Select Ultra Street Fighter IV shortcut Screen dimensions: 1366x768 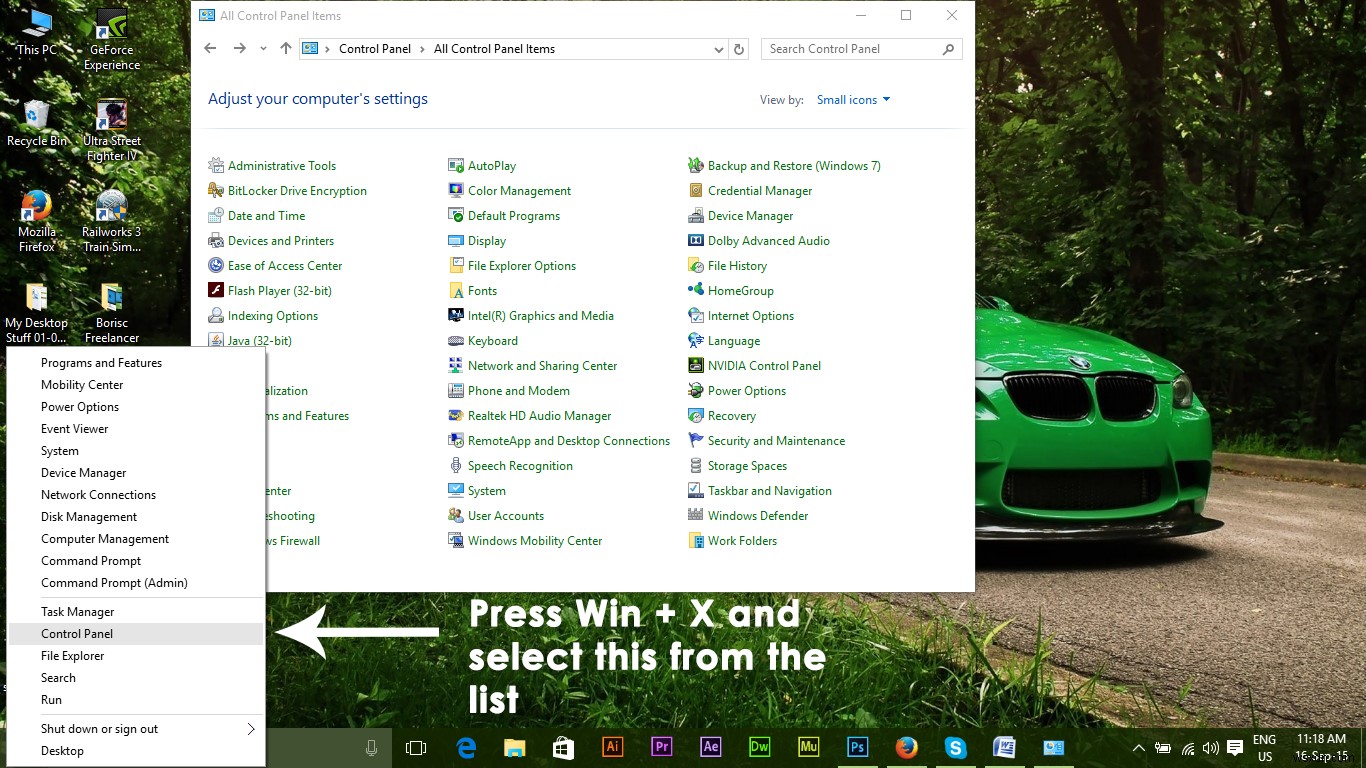pos(112,130)
